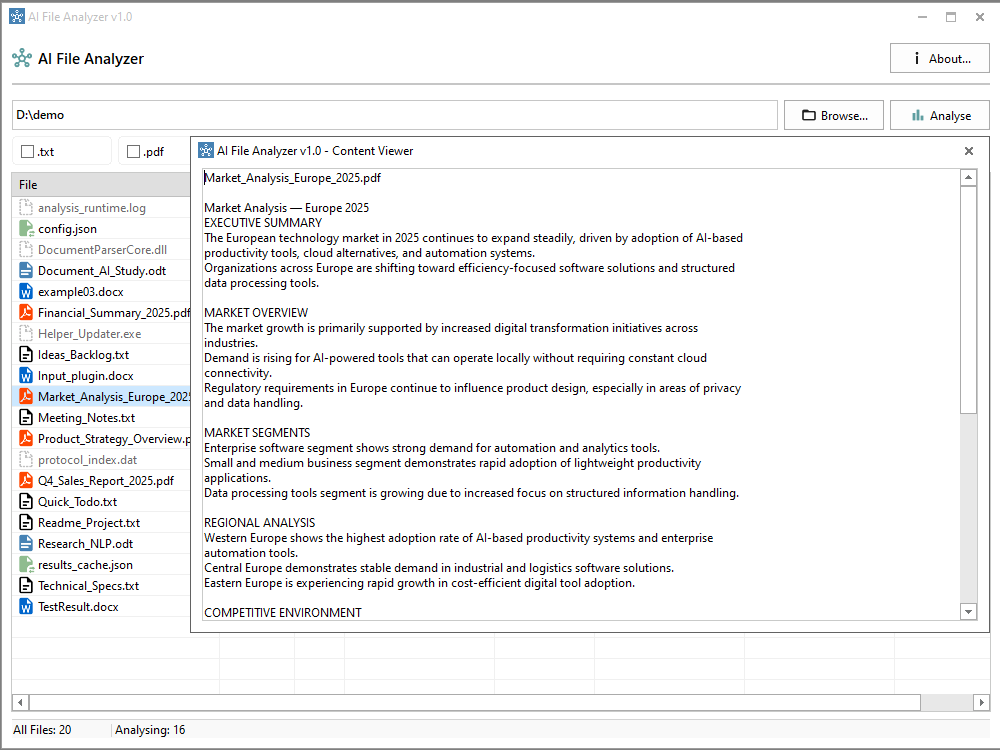The width and height of the screenshot is (1000, 750).
Task: Click the text file icon for Ideas_Backlog.txt
Action: point(27,355)
